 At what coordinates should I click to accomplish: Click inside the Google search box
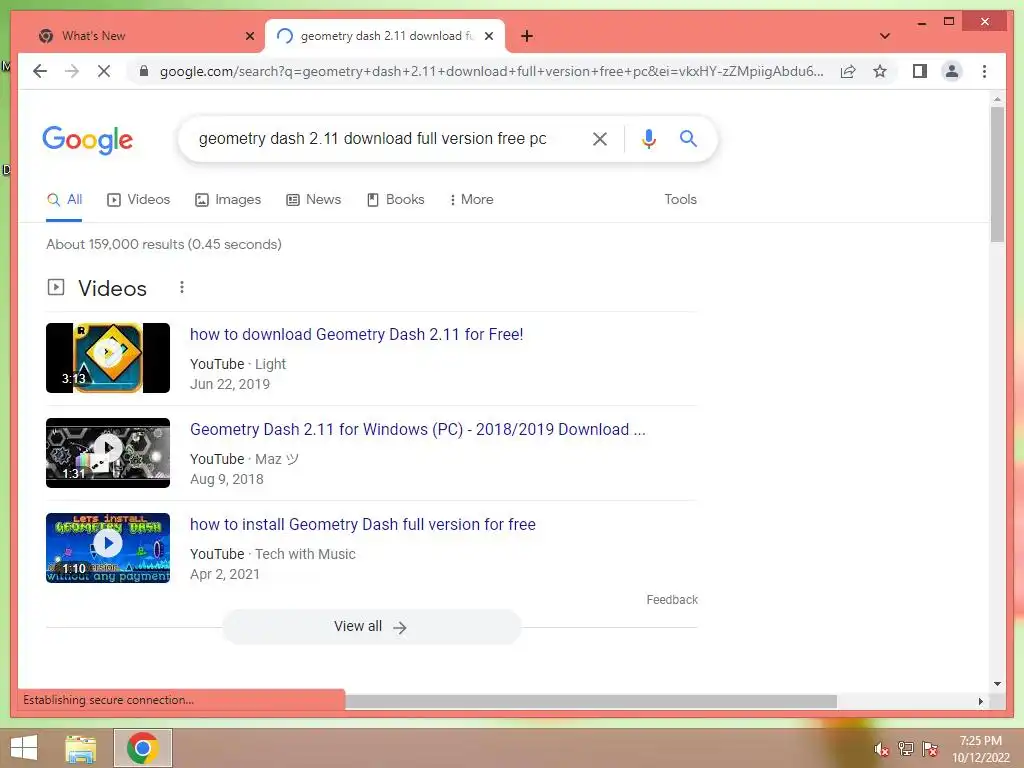pos(372,138)
